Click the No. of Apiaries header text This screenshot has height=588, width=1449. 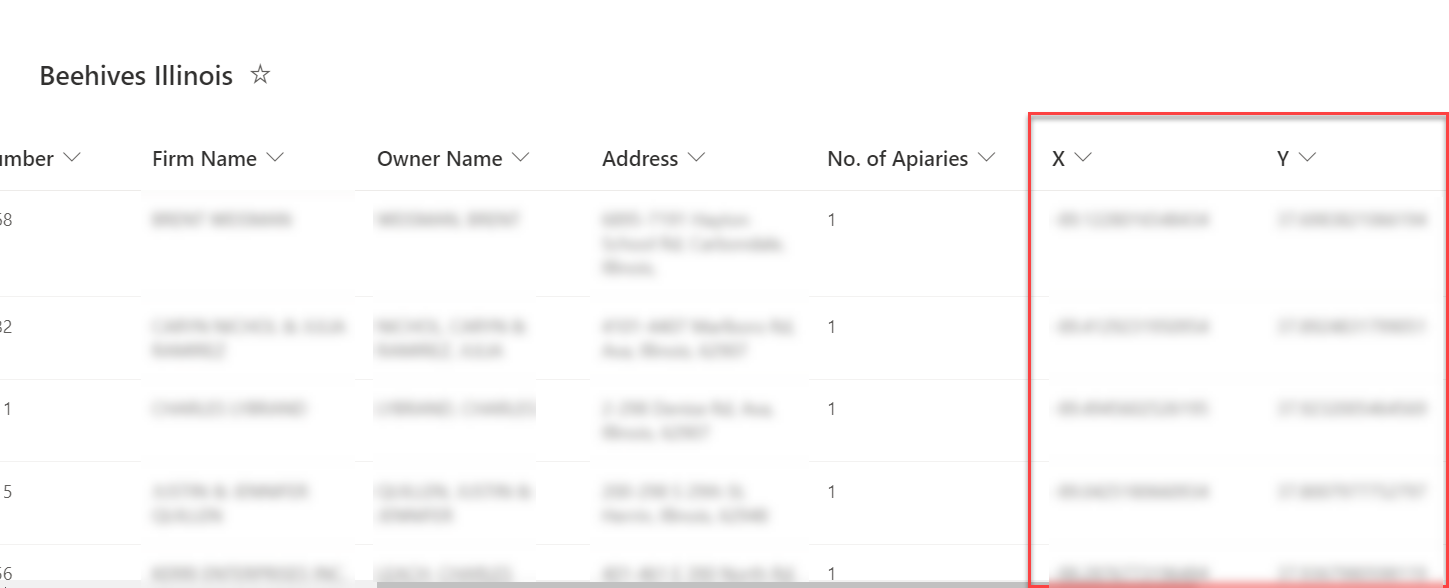tap(897, 159)
